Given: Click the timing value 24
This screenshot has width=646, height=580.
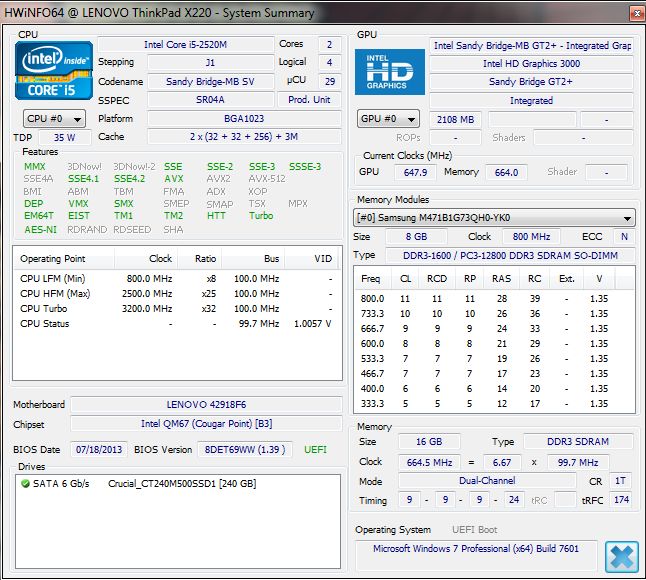Looking at the screenshot, I should pyautogui.click(x=514, y=500).
